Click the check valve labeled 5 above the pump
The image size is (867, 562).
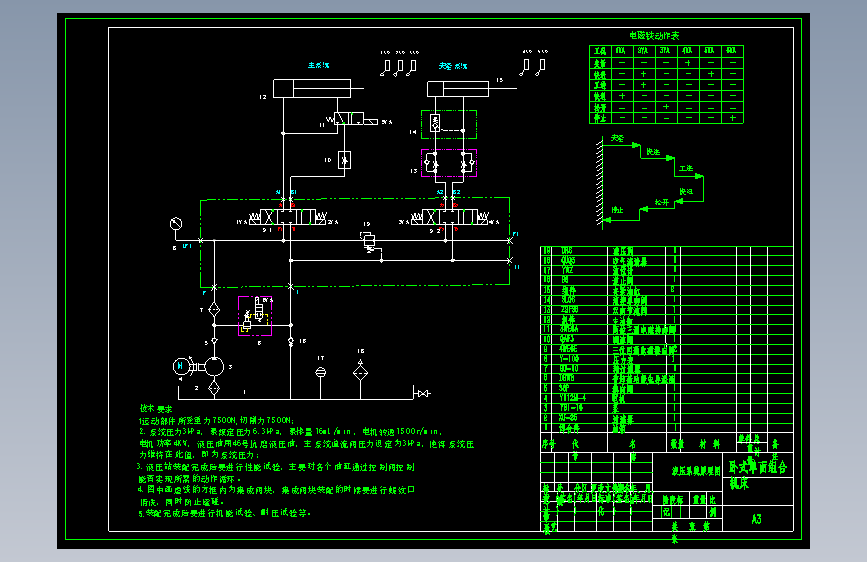pos(215,341)
